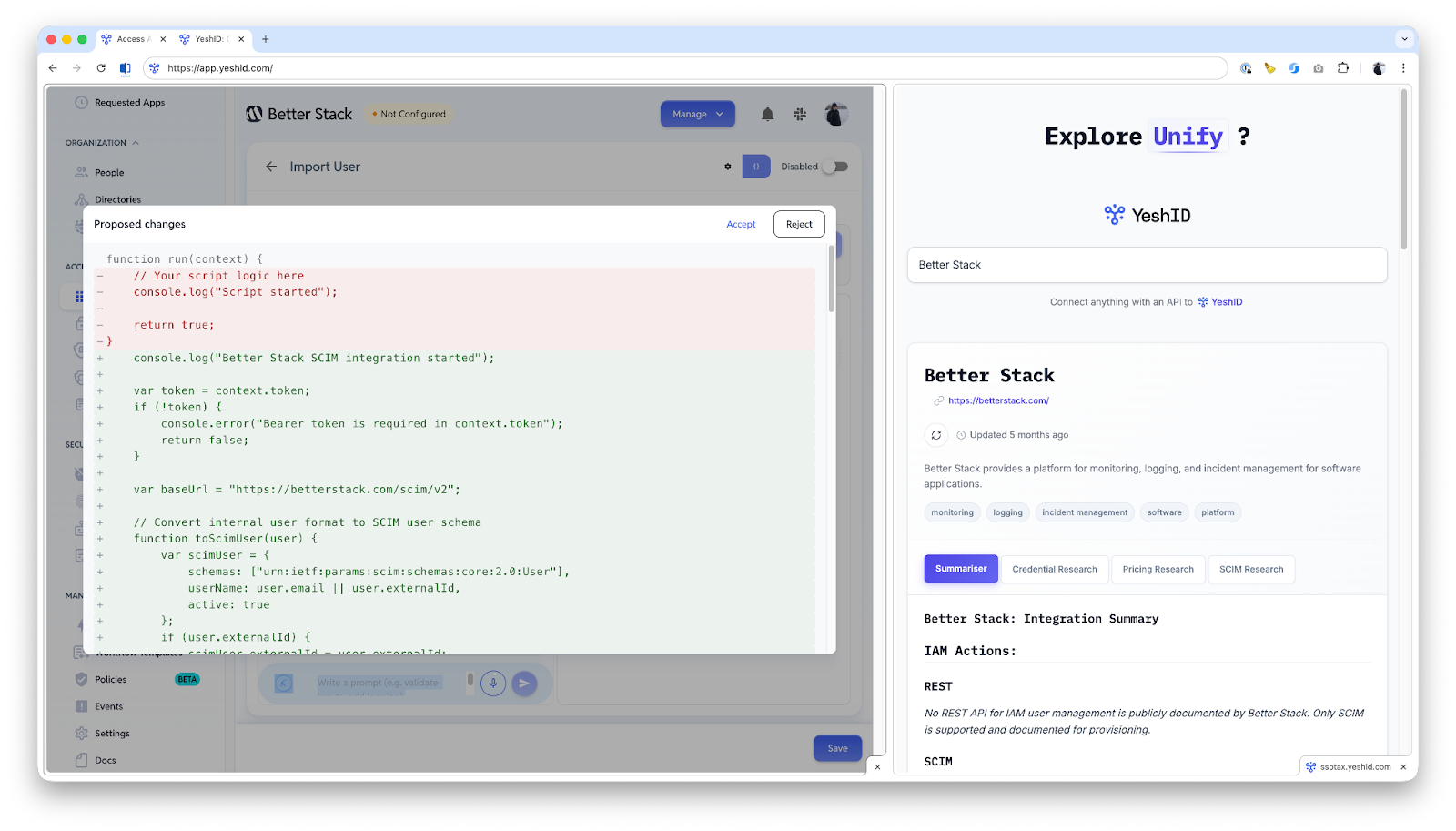
Task: Click the proposed changes scrollbar
Action: [x=831, y=279]
